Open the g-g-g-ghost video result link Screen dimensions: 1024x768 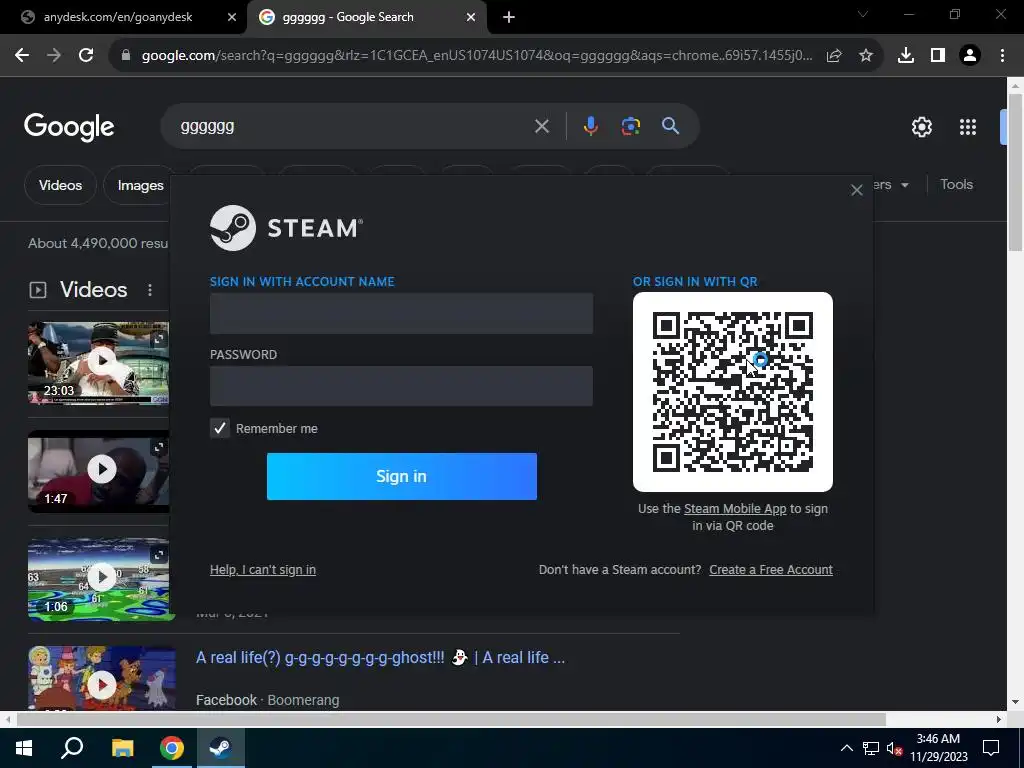click(x=380, y=657)
